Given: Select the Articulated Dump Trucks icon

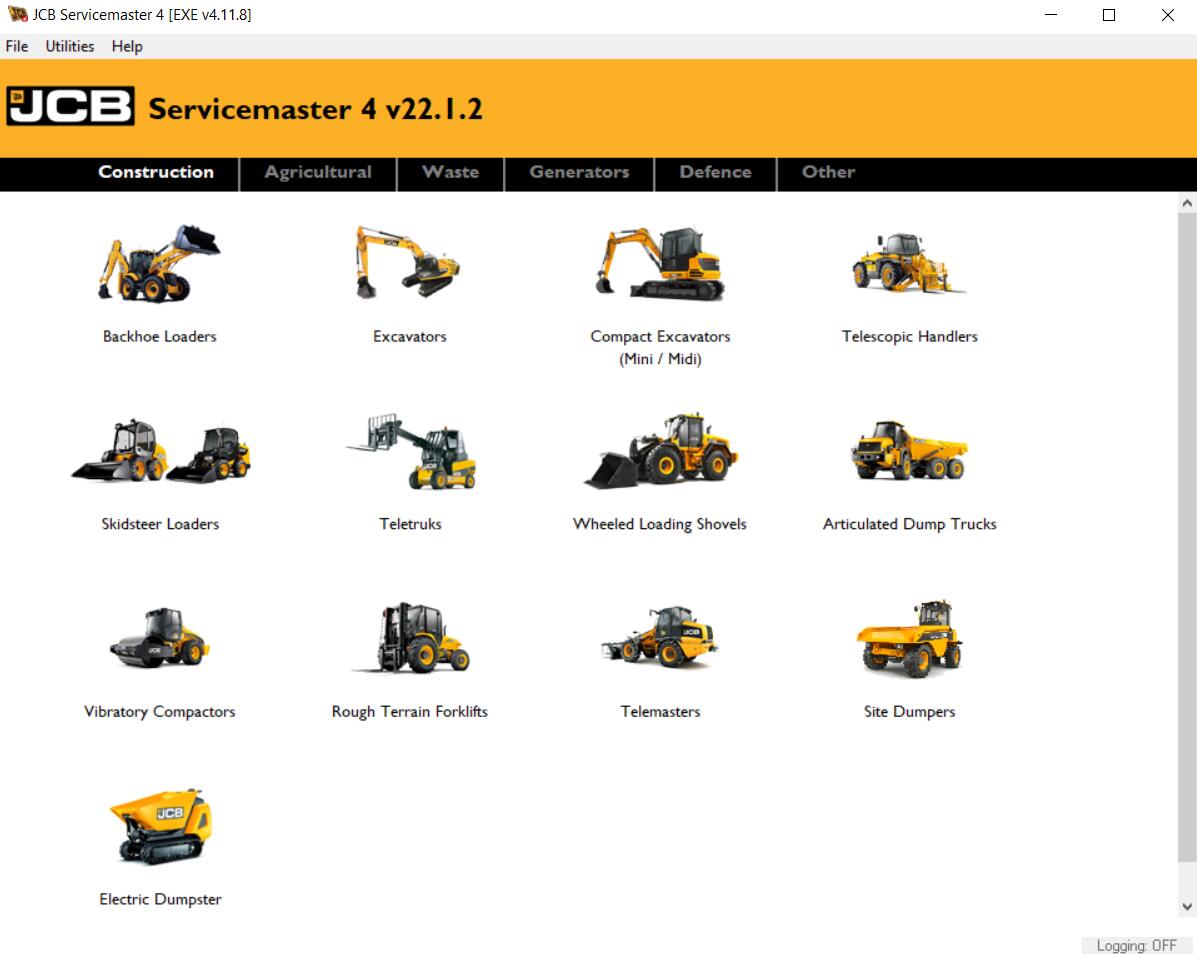Looking at the screenshot, I should pyautogui.click(x=909, y=452).
